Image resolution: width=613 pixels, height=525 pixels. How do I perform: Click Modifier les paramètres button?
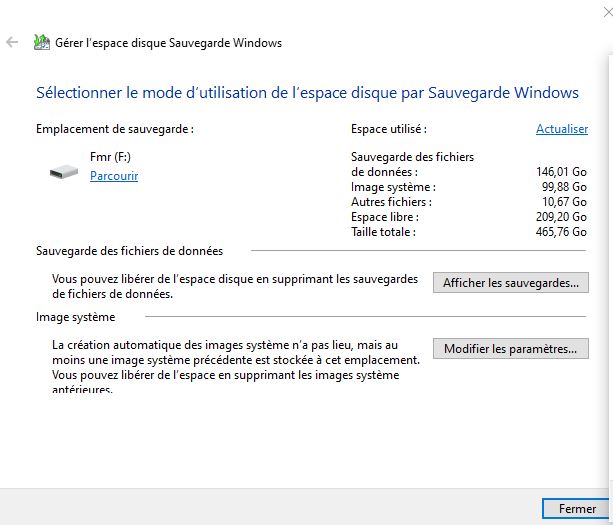click(511, 349)
